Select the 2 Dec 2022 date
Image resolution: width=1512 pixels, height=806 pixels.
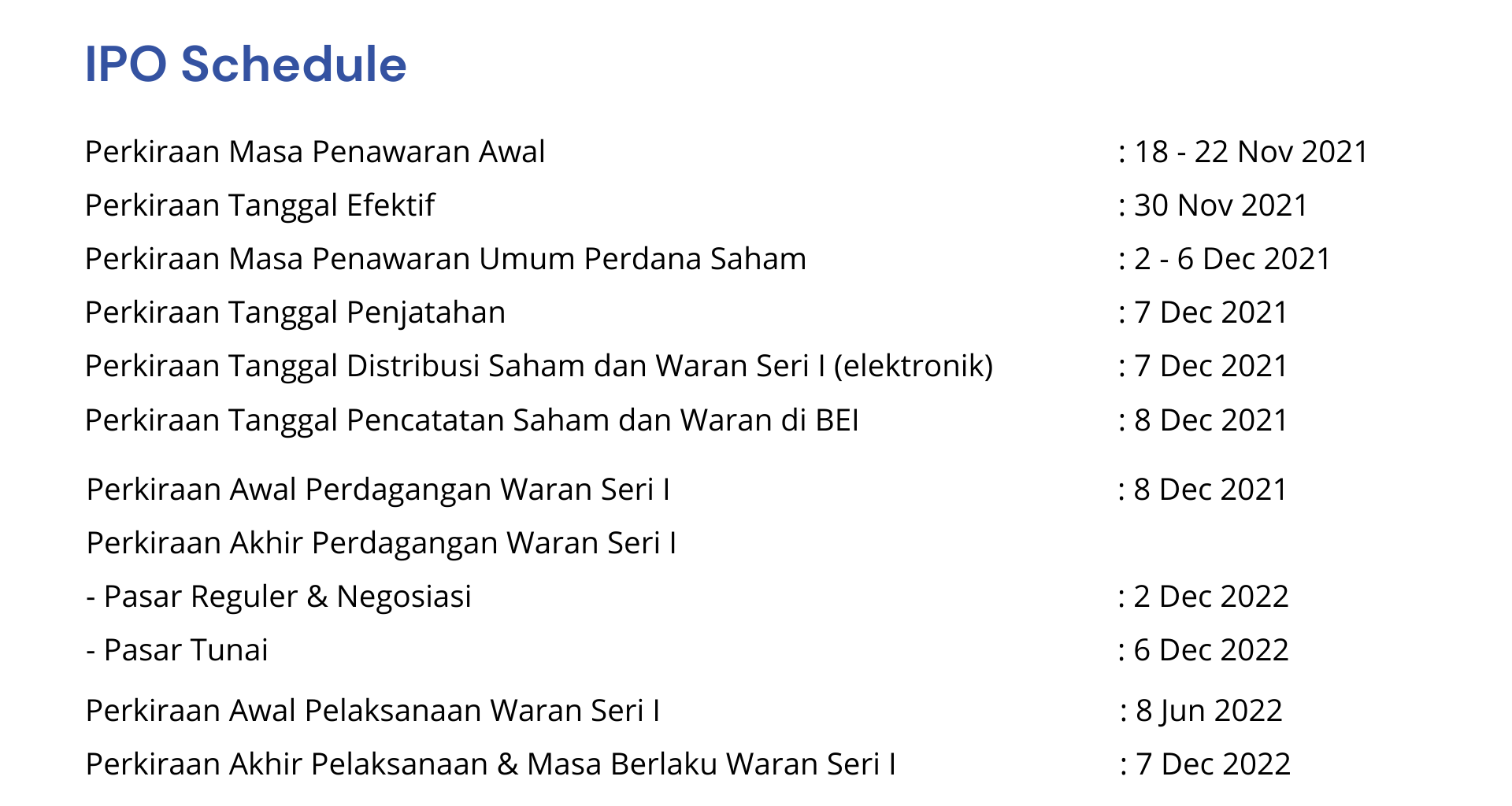click(1210, 597)
